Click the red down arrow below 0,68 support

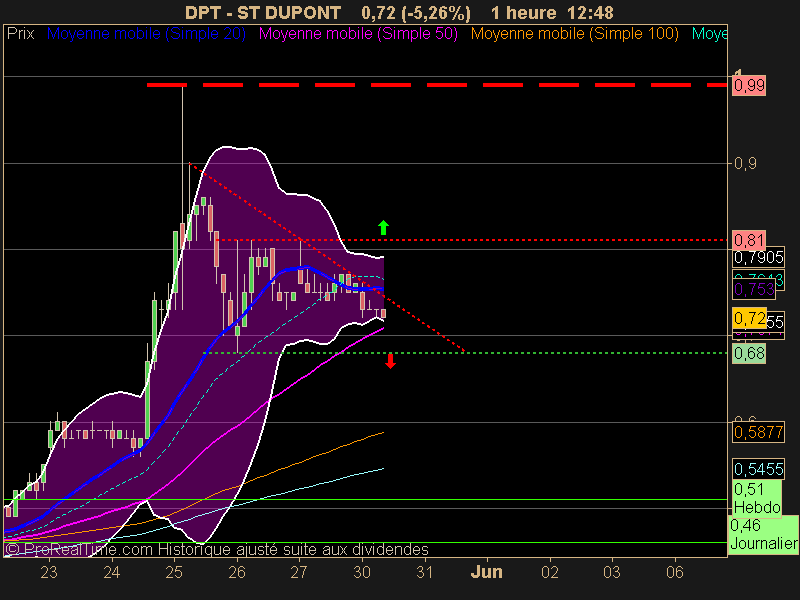point(390,361)
